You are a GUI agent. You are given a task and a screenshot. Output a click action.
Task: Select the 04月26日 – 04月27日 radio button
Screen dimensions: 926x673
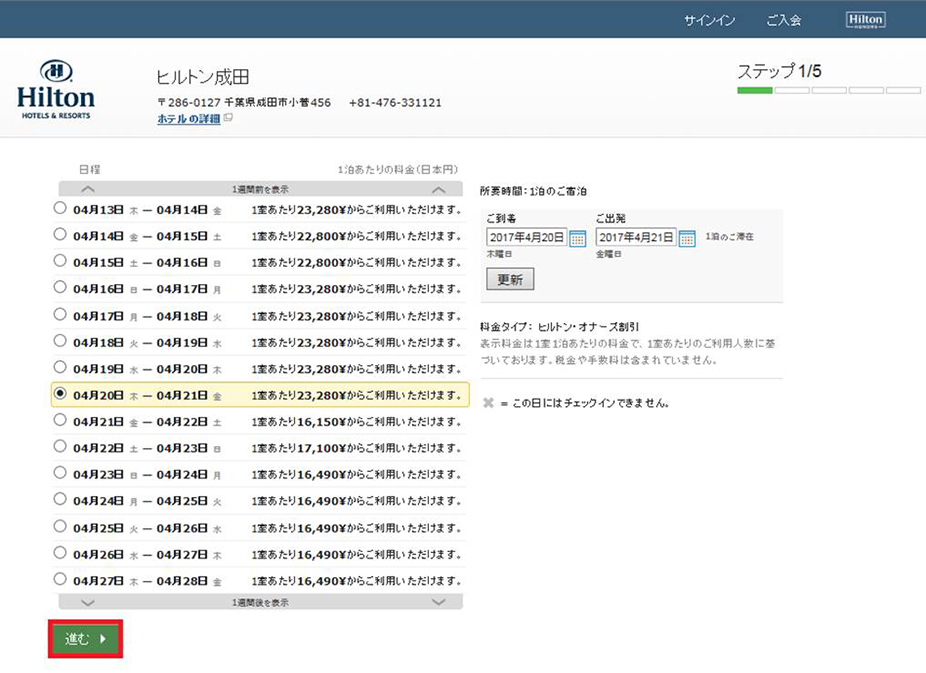(60, 553)
